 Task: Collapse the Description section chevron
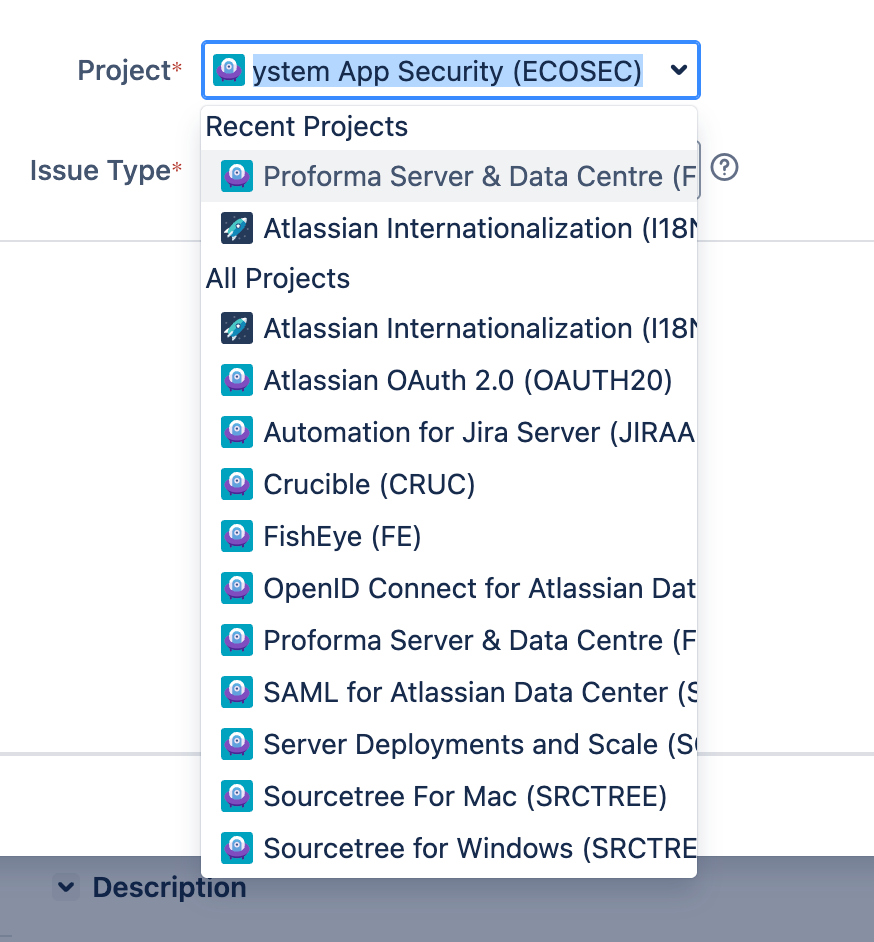66,887
